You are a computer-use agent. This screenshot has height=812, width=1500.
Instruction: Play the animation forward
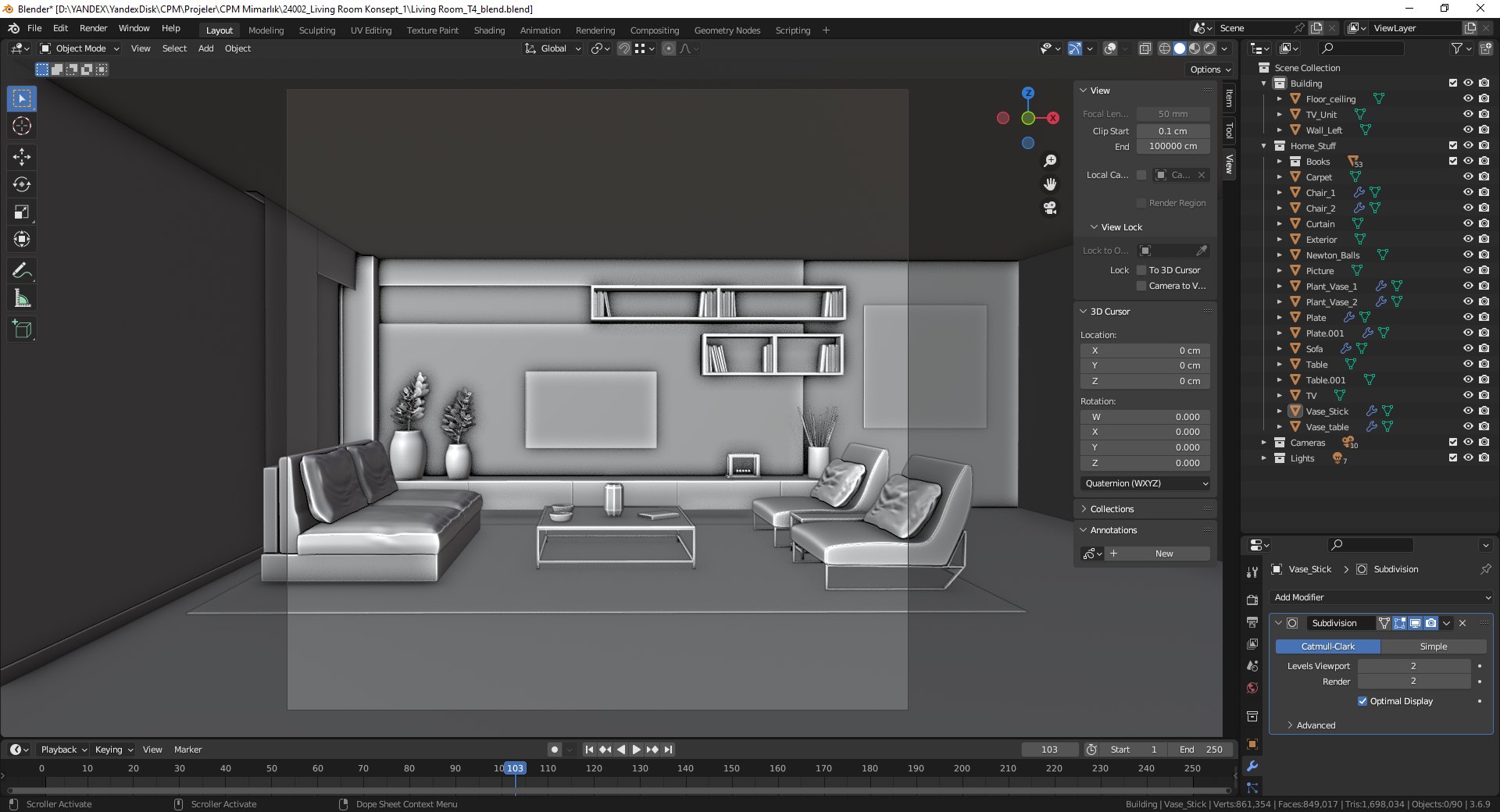(x=637, y=750)
